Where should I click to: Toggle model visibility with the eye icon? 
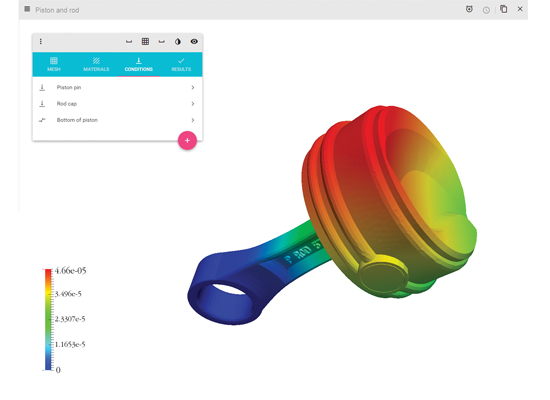tap(194, 42)
